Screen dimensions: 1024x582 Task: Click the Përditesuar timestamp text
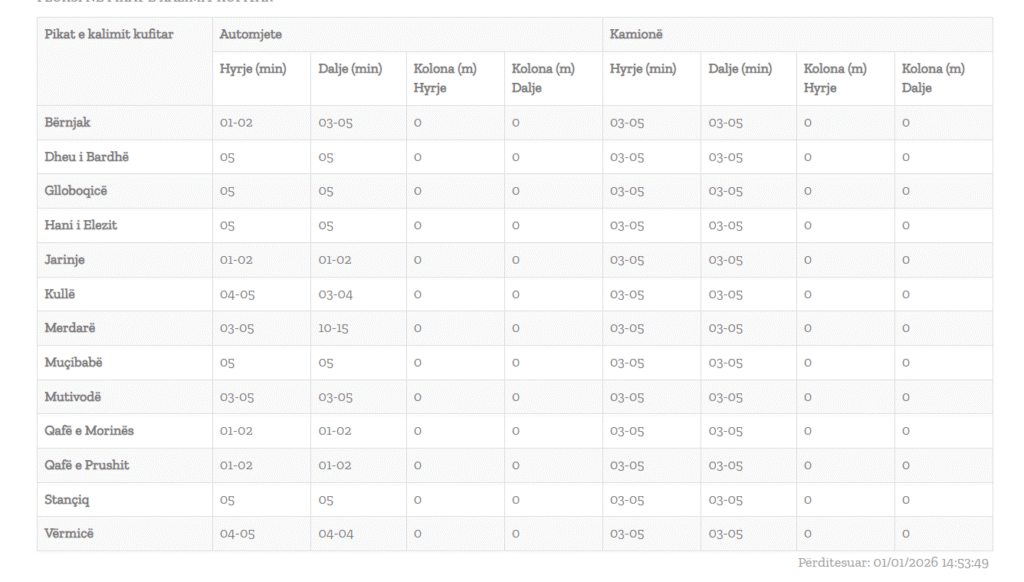[x=893, y=563]
